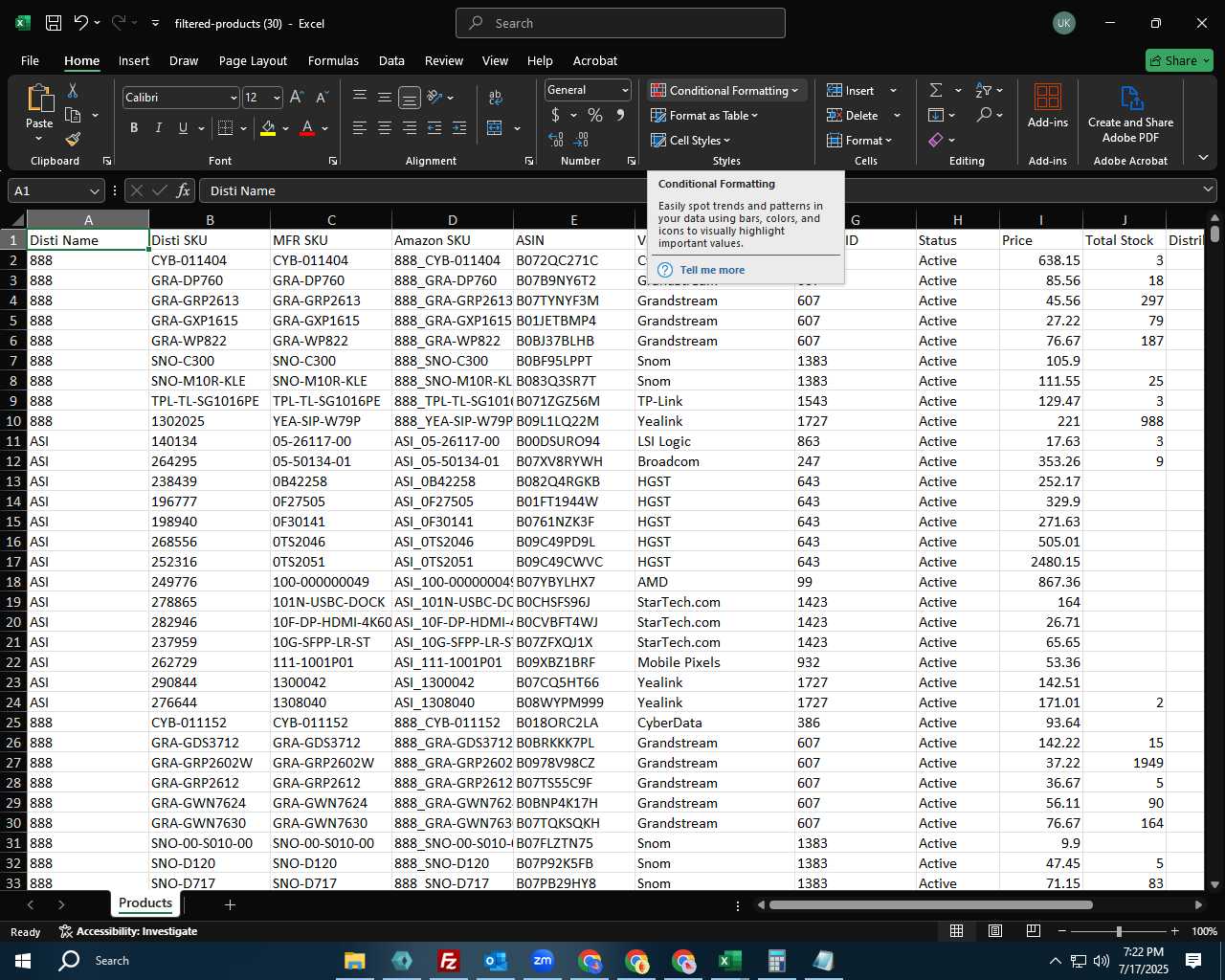Click the Share button

click(1179, 60)
